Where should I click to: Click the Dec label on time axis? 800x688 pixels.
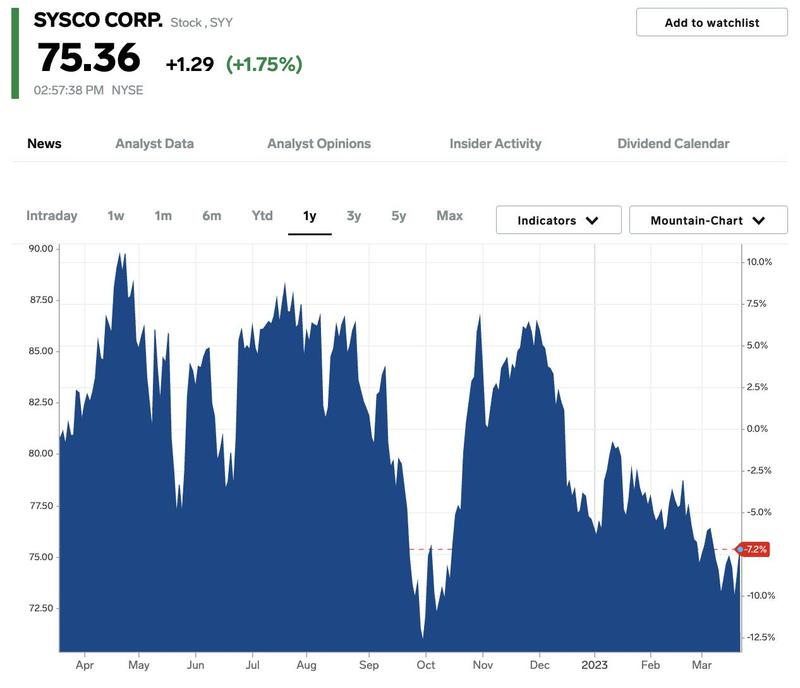tap(540, 665)
